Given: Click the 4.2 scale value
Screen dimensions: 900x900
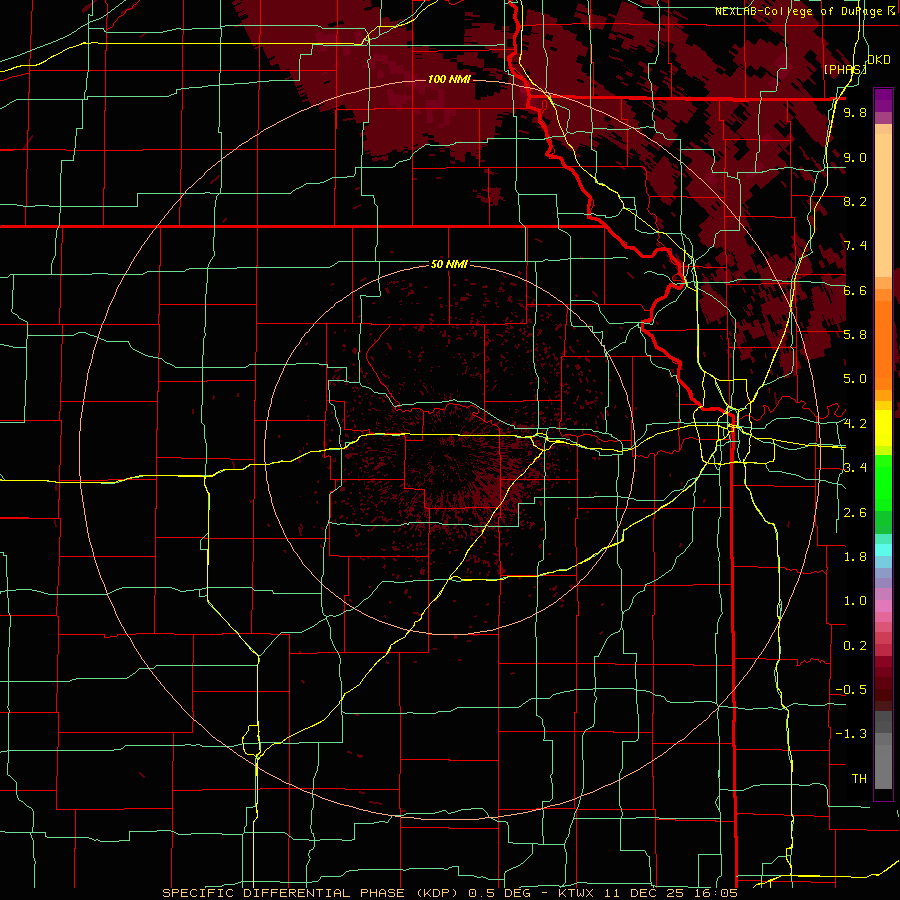Looking at the screenshot, I should pos(855,423).
